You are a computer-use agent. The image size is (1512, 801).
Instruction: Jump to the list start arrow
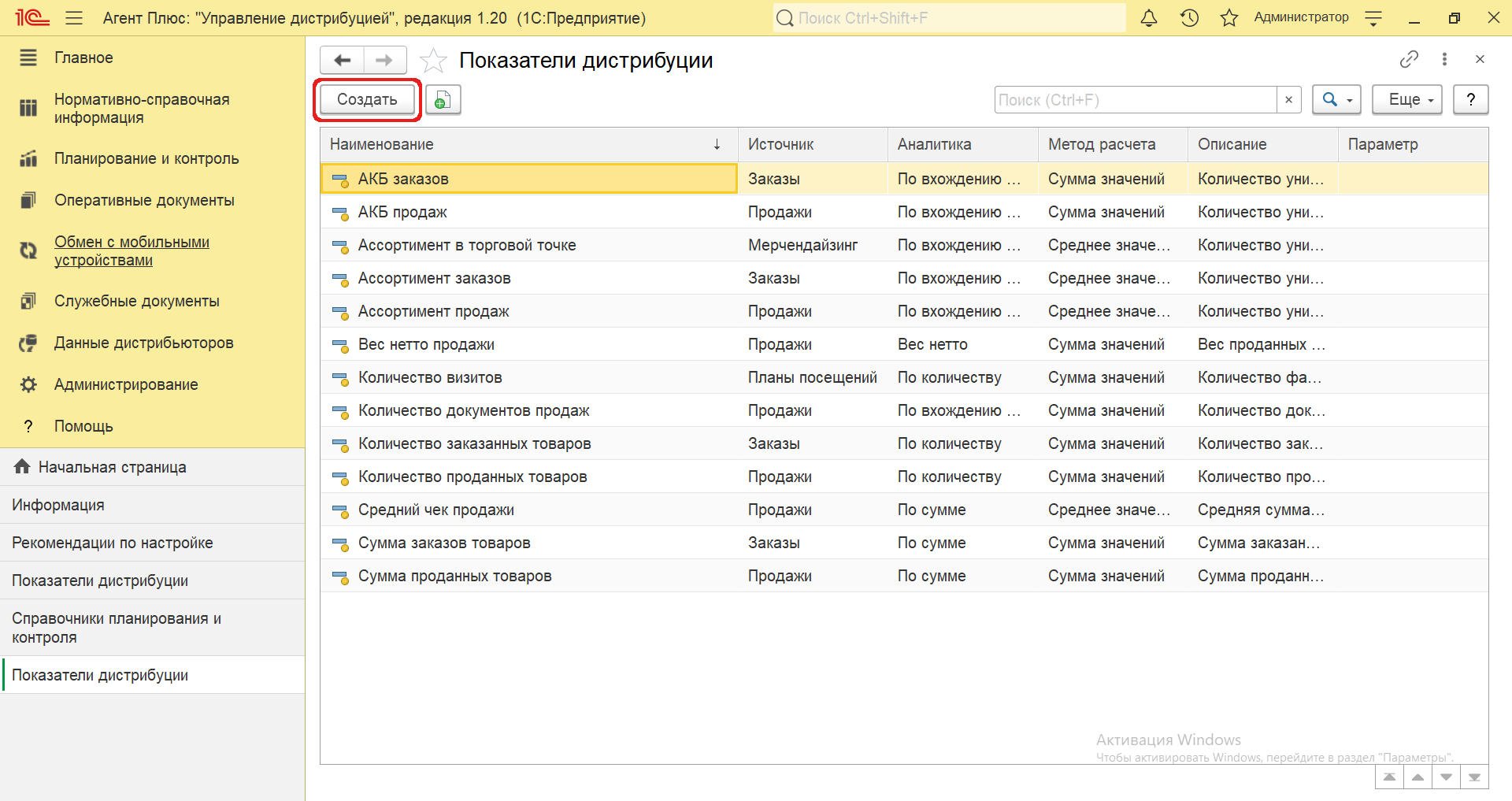tap(1389, 777)
